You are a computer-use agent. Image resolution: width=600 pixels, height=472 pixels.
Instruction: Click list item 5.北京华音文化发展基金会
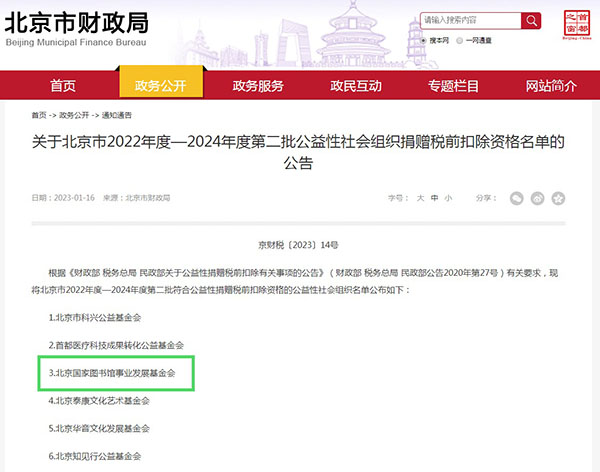coord(99,428)
